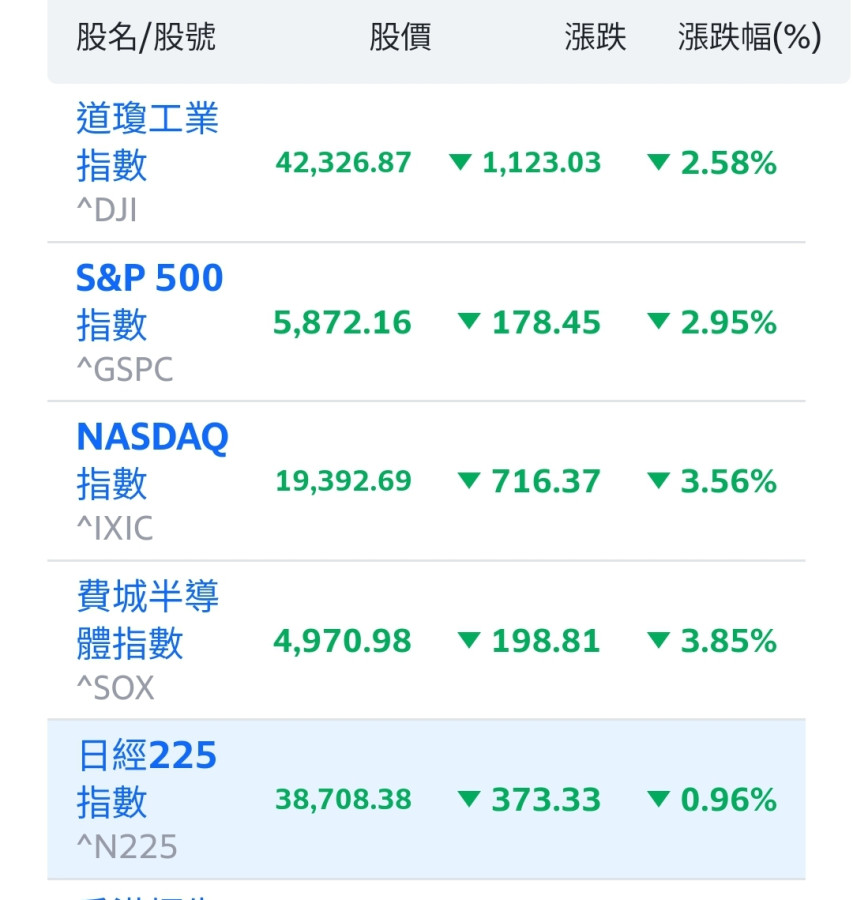Screen dimensions: 853x900
Task: Sort by the 股價 column header
Action: click(x=400, y=38)
